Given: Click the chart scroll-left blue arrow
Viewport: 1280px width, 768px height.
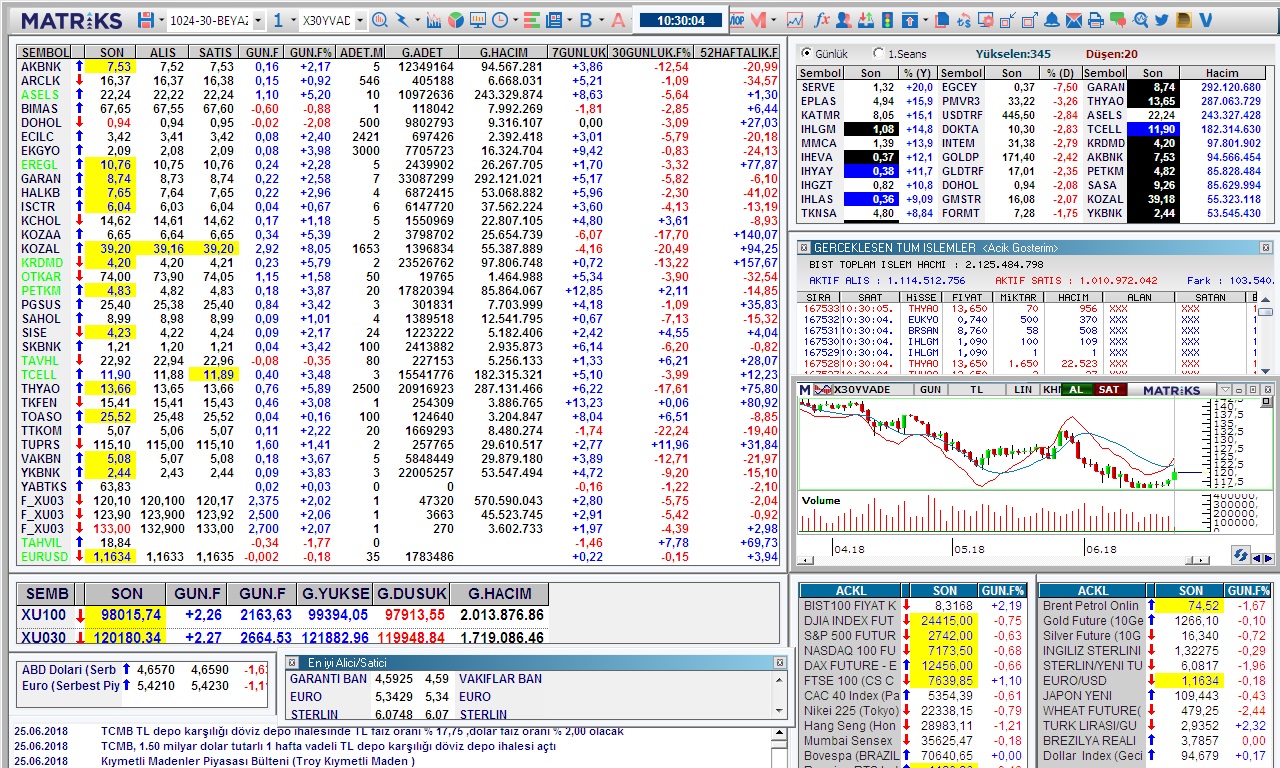Looking at the screenshot, I should pyautogui.click(x=1257, y=558).
